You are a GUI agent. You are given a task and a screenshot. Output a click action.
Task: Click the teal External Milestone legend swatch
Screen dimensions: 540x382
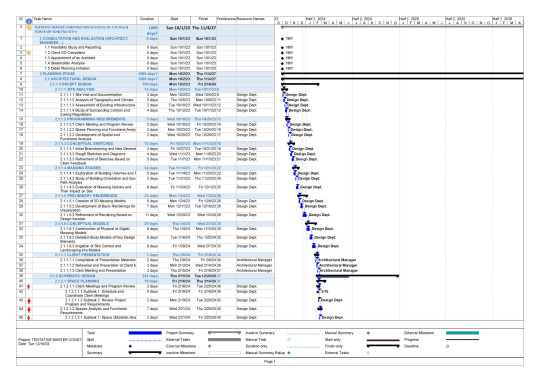(x=462, y=333)
